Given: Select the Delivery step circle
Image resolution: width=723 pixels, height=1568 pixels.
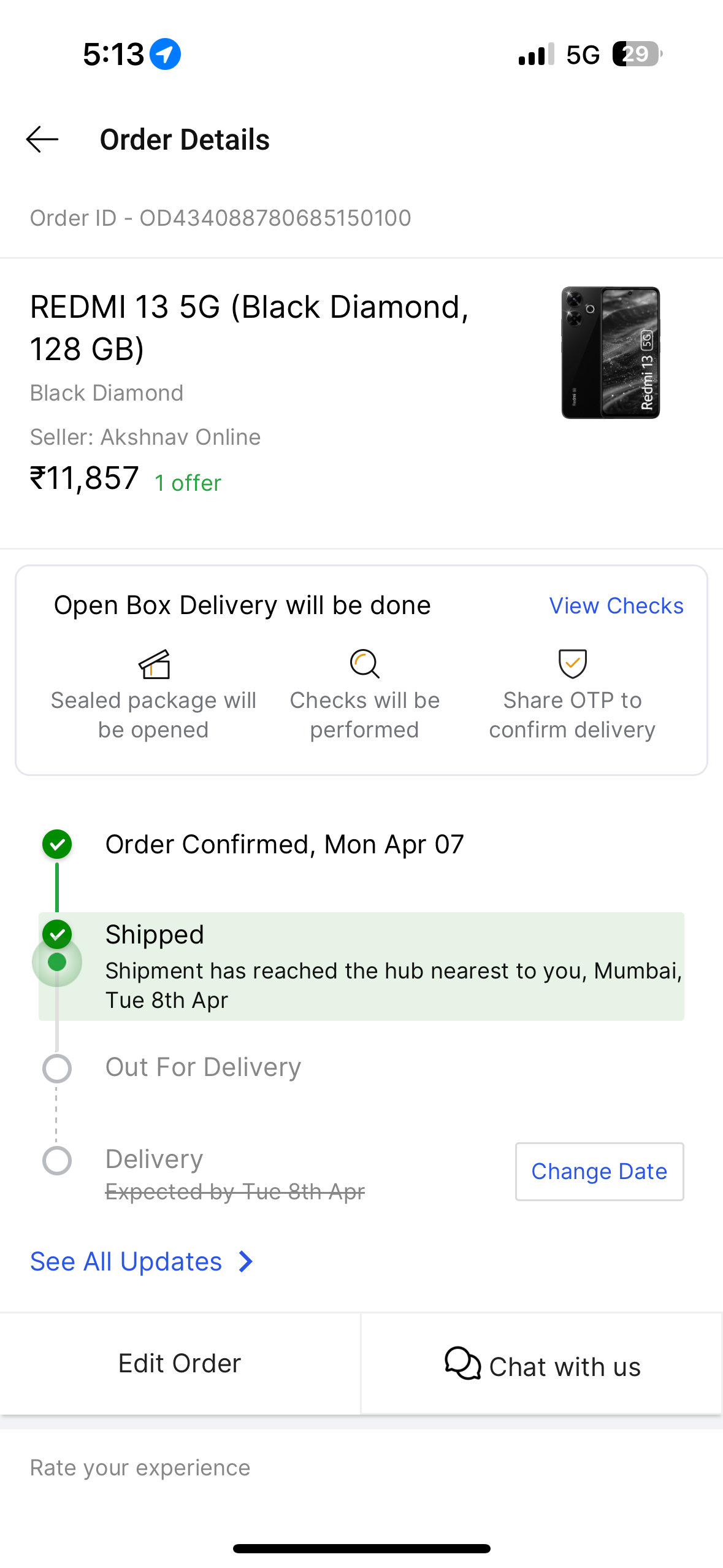Looking at the screenshot, I should coord(57,1161).
